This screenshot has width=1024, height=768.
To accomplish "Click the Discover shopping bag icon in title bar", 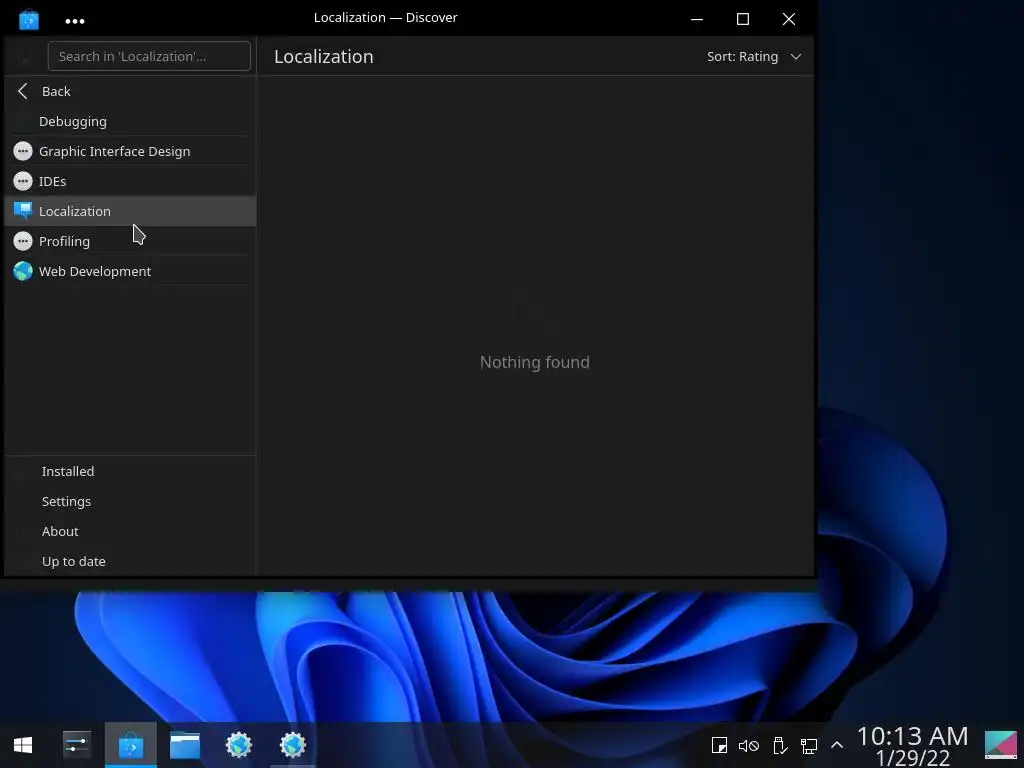I will pyautogui.click(x=29, y=19).
